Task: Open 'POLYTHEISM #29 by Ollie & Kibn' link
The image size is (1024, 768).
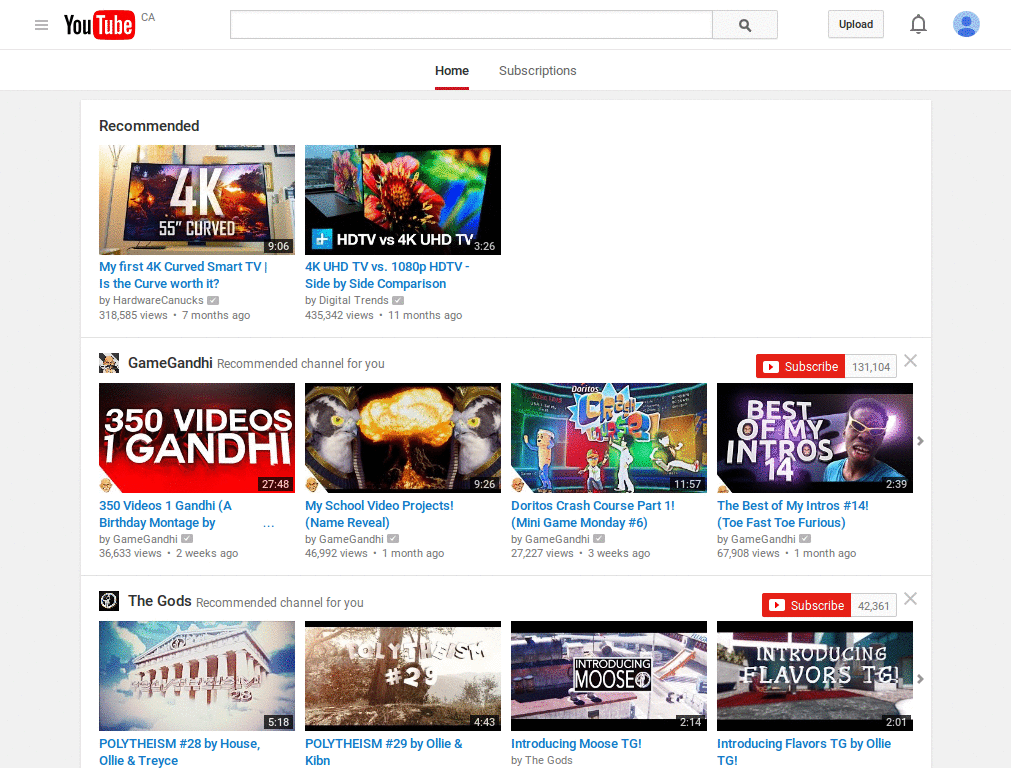Action: coord(383,752)
